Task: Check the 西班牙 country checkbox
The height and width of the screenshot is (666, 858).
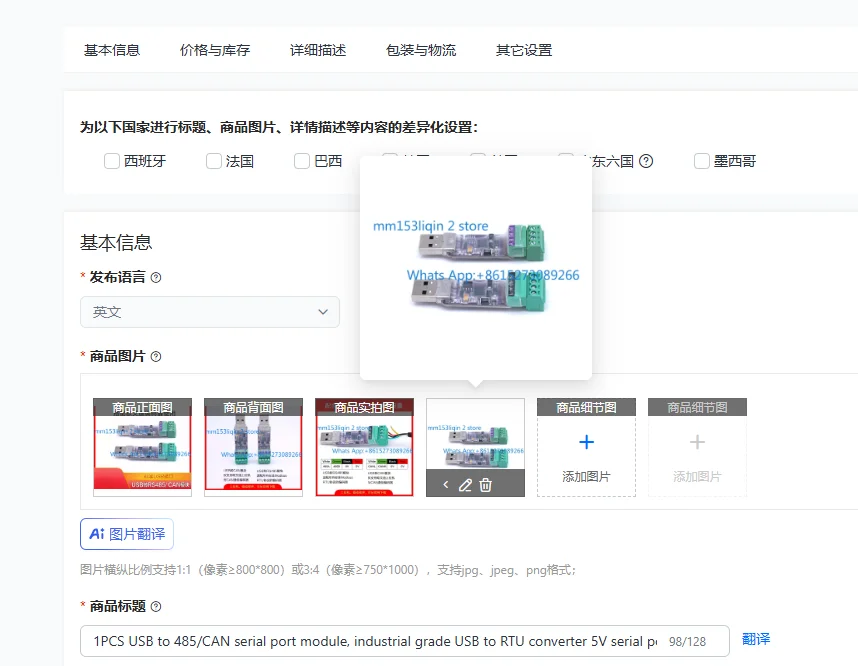Action: click(x=112, y=161)
